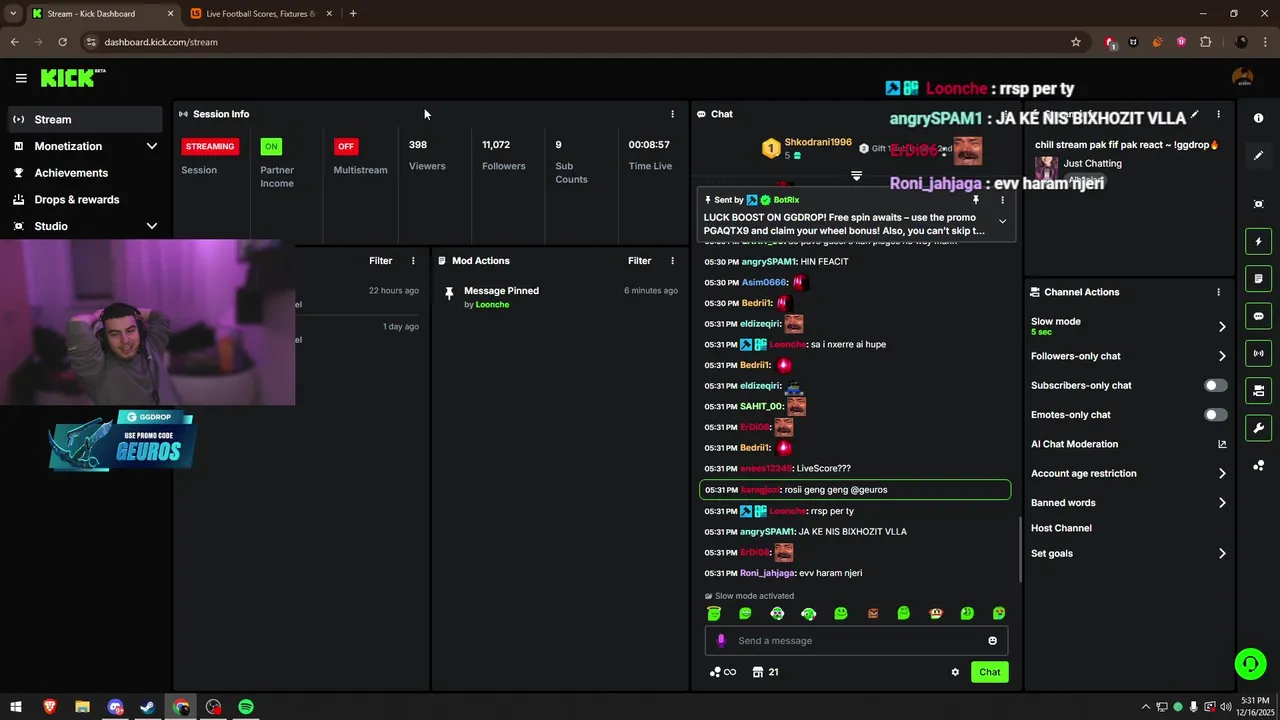Open Channel Actions three-dot menu
This screenshot has width=1280, height=720.
(x=1218, y=292)
